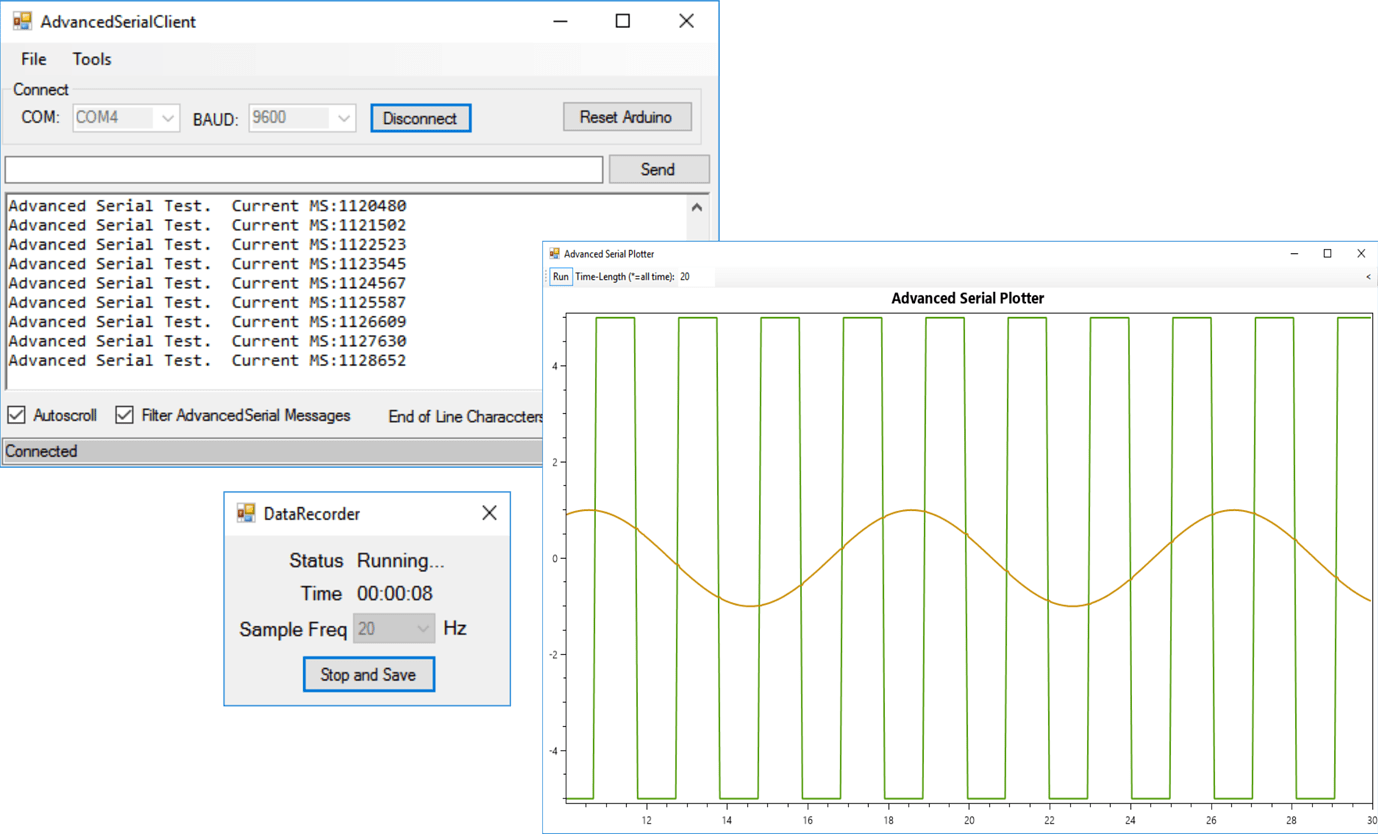Disable Filter AdvancedSerial Messages checkbox
Image resolution: width=1378 pixels, height=834 pixels.
[x=124, y=415]
